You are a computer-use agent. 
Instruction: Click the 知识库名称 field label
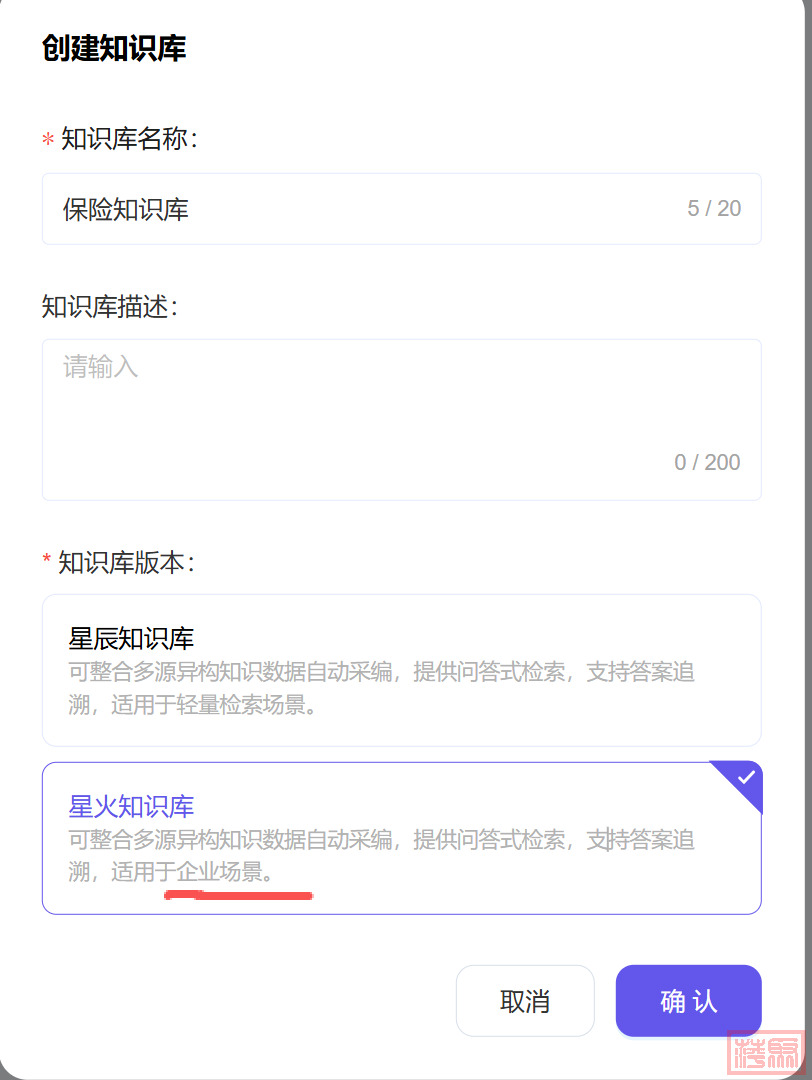click(130, 139)
